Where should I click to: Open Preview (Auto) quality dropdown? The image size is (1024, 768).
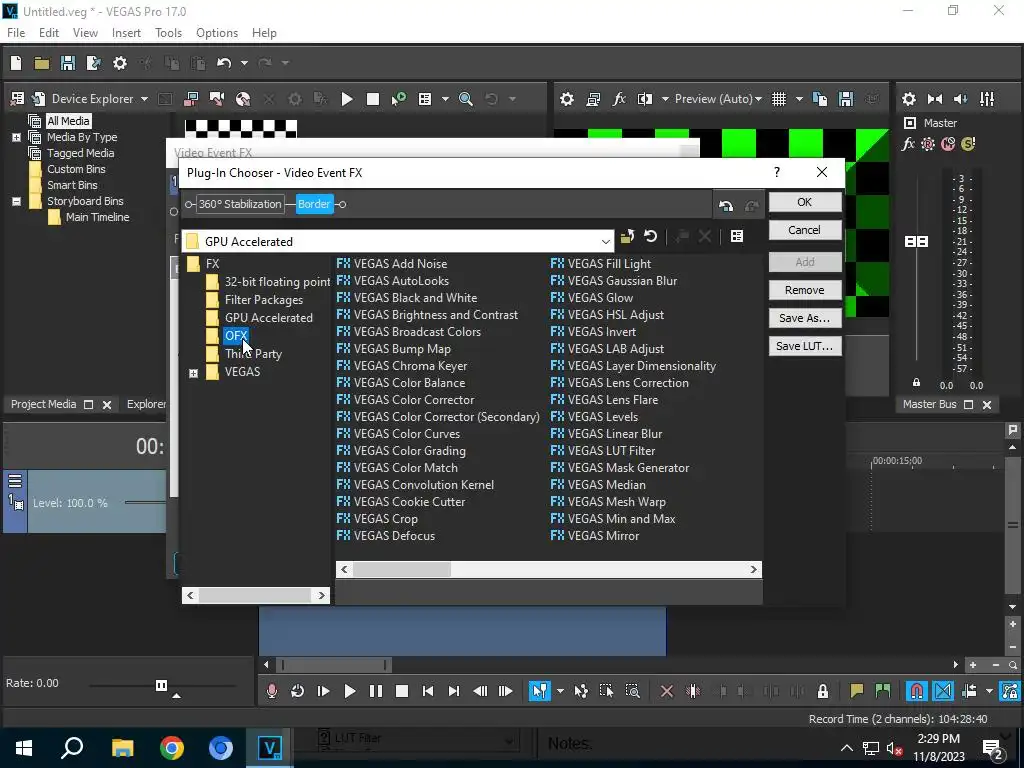click(x=758, y=99)
